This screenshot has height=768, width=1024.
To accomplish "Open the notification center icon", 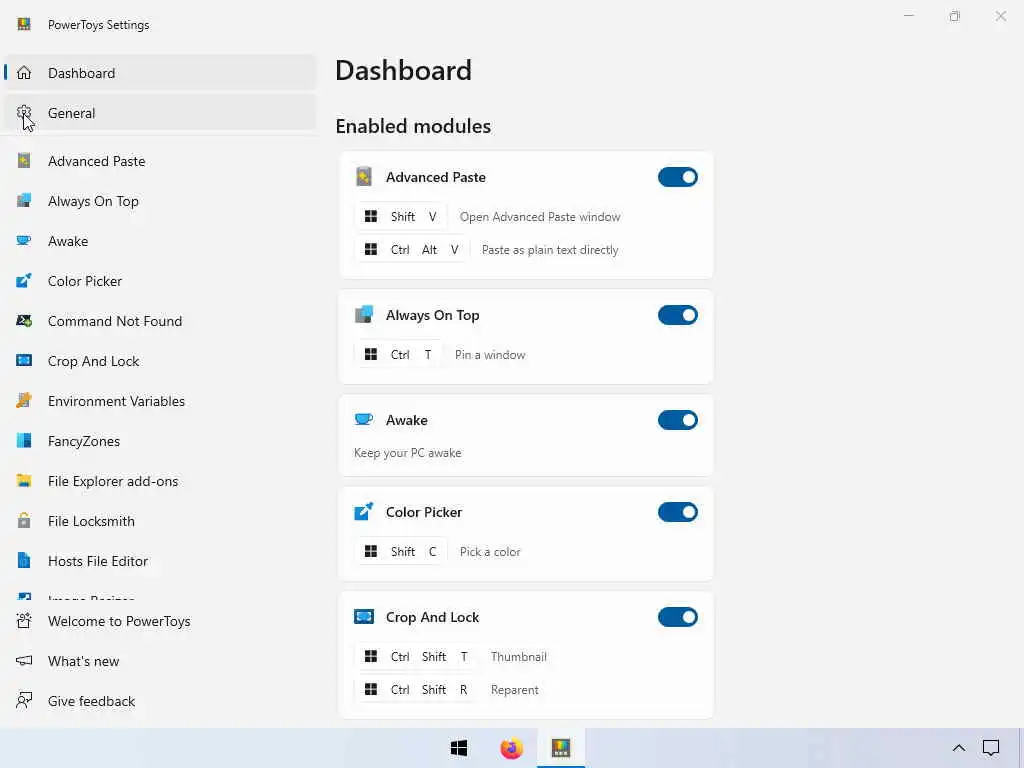I will [991, 748].
